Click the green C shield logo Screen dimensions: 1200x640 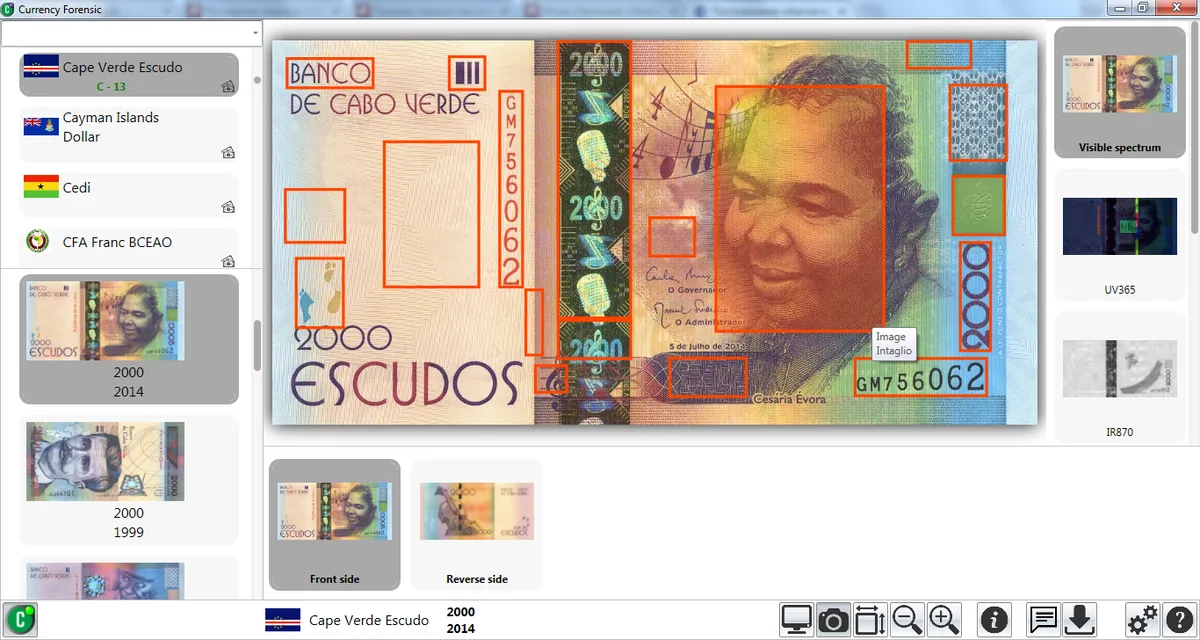[19, 620]
